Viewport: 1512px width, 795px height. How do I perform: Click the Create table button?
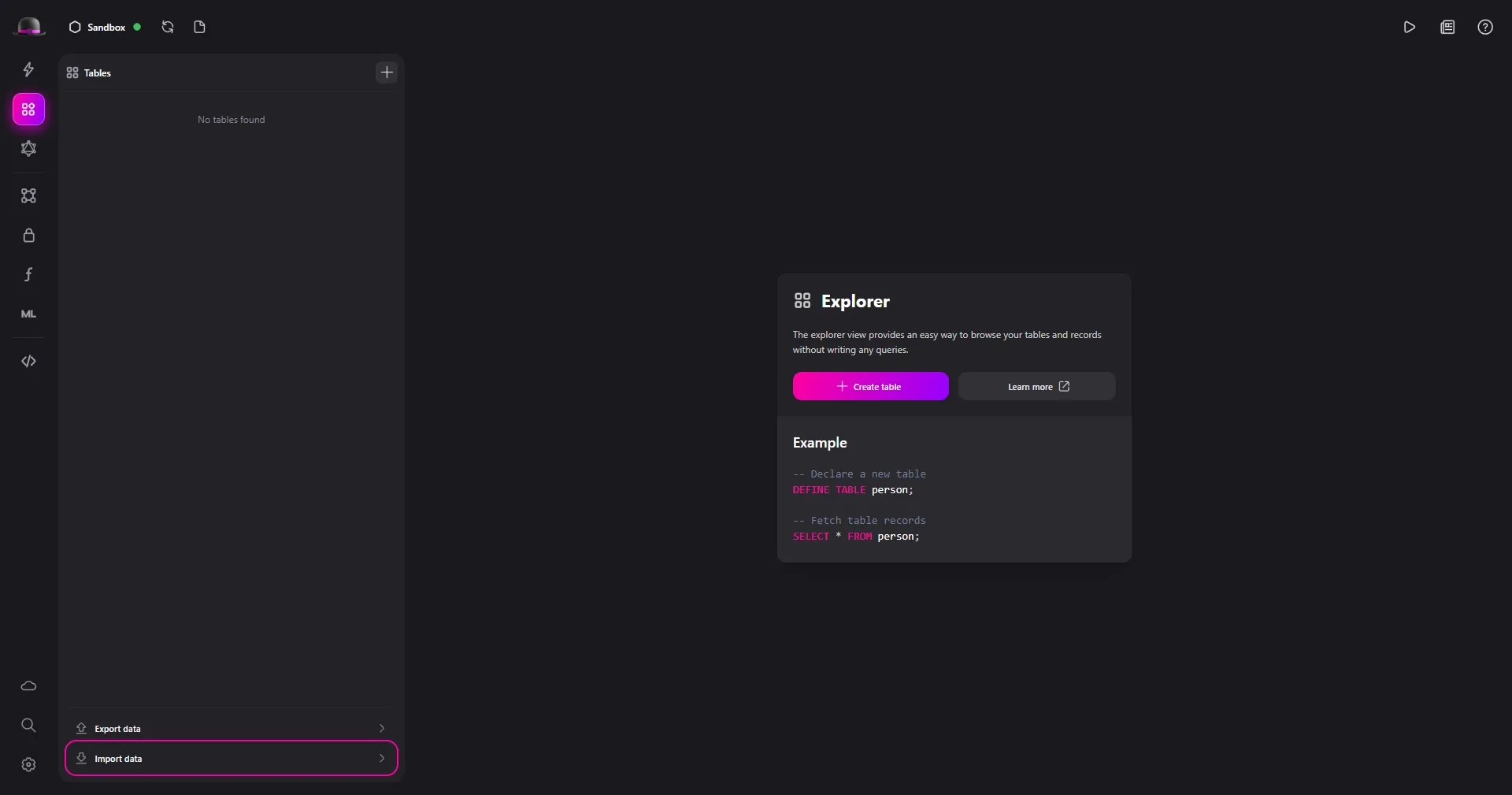870,386
